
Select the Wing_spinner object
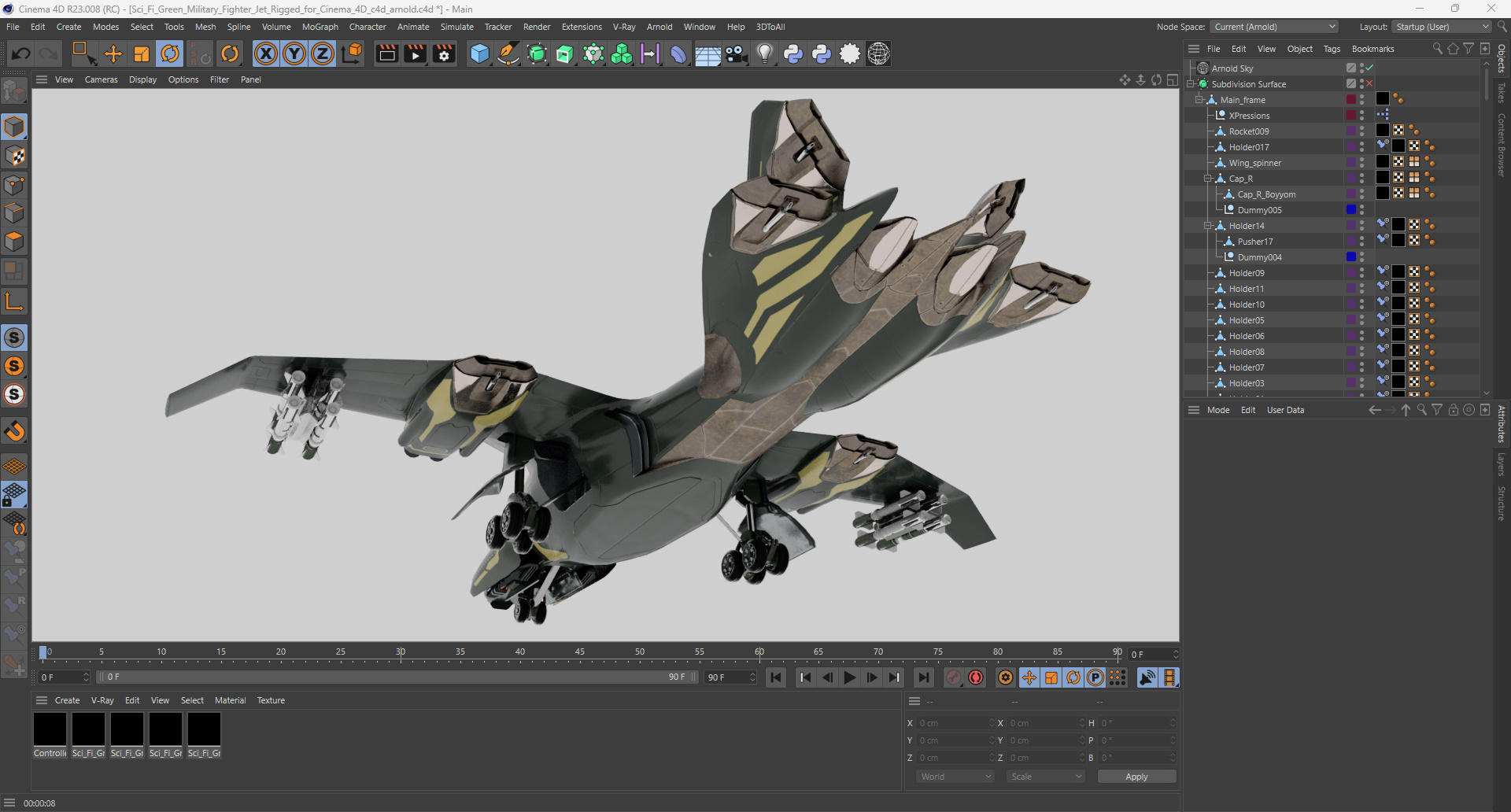coord(1254,163)
